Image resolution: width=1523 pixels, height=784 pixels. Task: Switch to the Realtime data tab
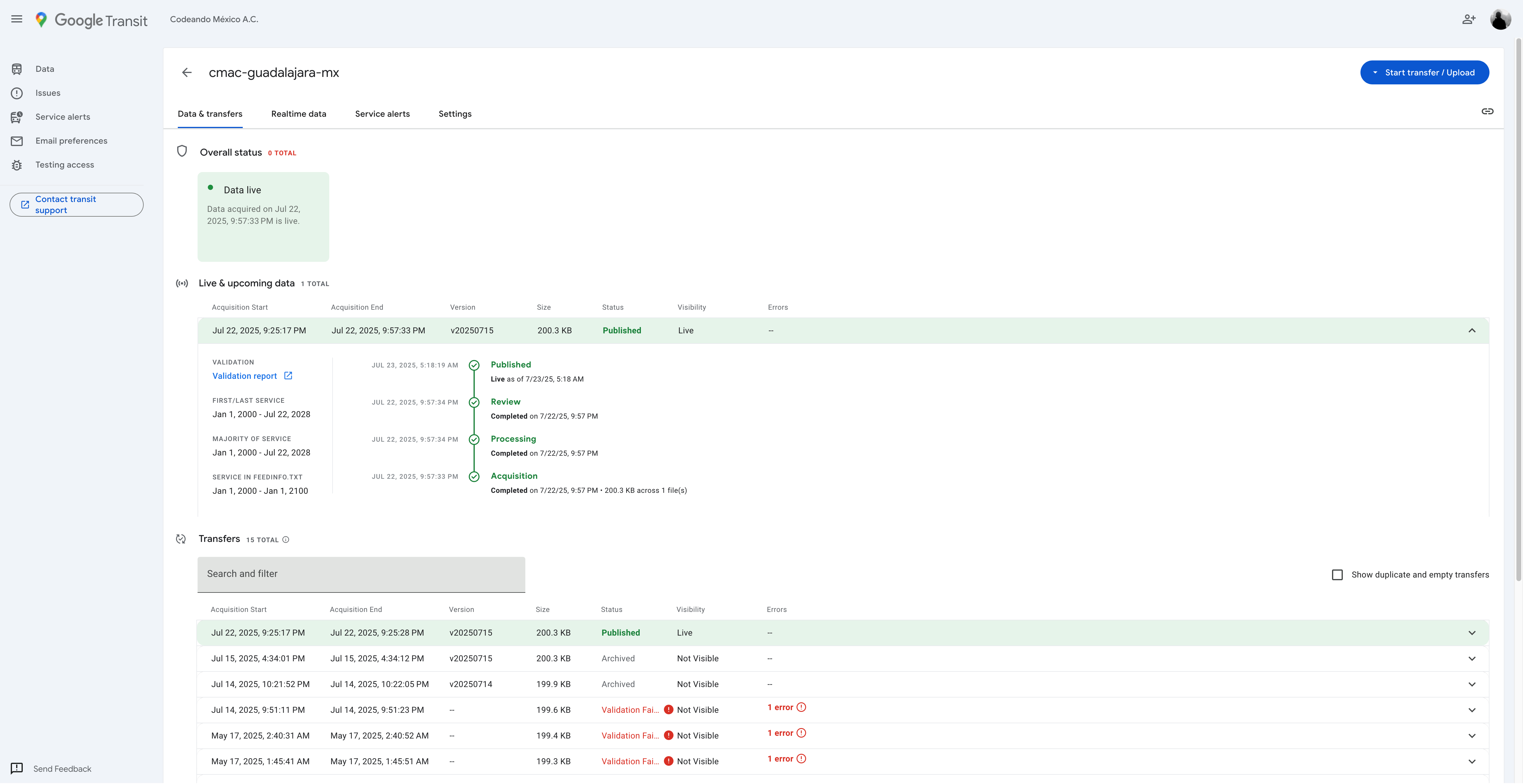click(298, 114)
